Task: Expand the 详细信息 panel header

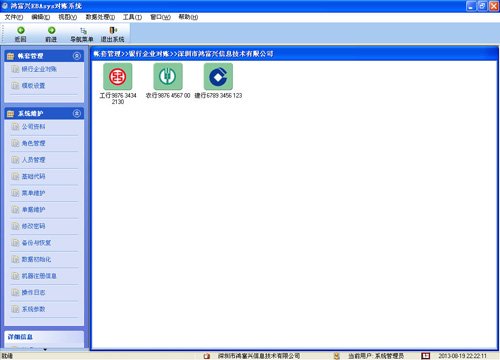Action: pyautogui.click(x=44, y=337)
